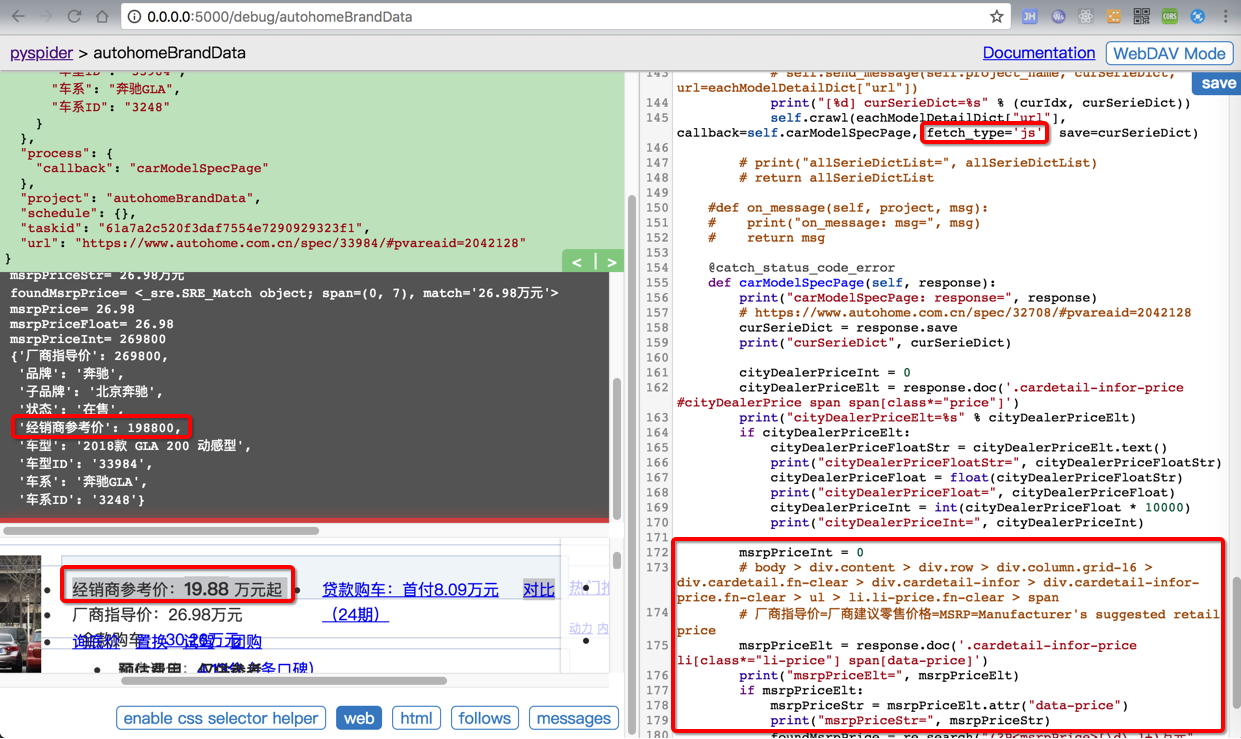
Task: Click the '车型': '2018款 GLA 200 动感型' log line
Action: [135, 446]
